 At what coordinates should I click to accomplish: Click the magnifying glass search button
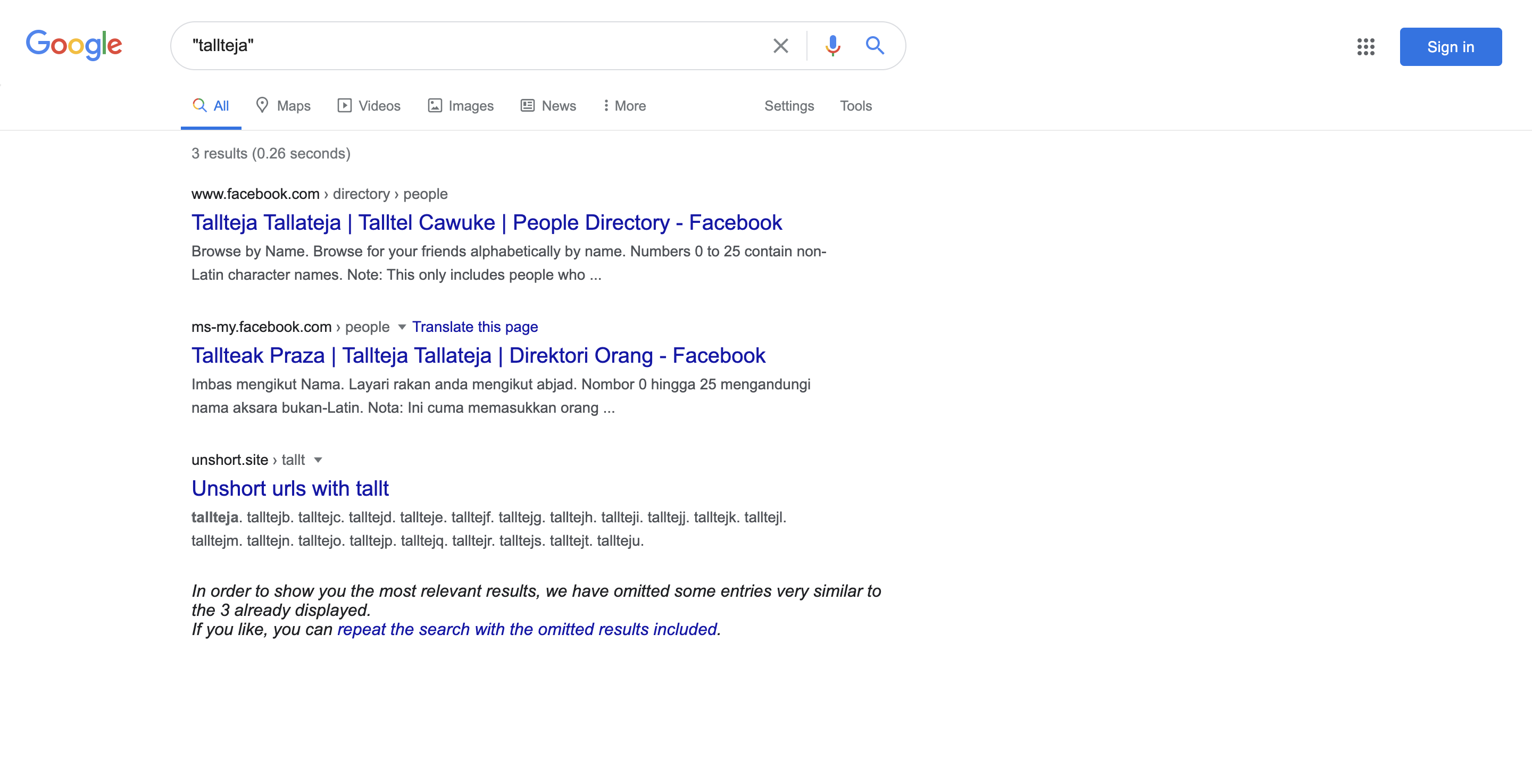[x=874, y=46]
